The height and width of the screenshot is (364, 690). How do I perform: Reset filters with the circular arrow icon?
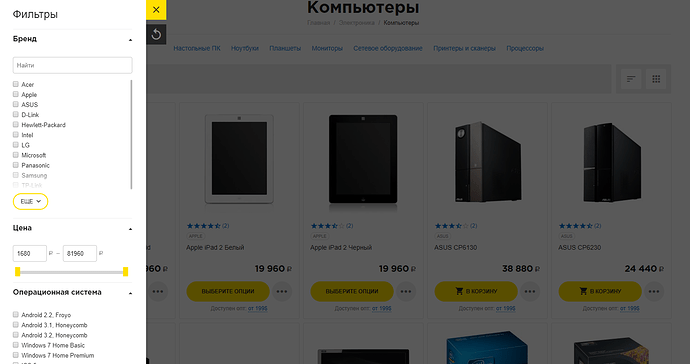pyautogui.click(x=156, y=34)
